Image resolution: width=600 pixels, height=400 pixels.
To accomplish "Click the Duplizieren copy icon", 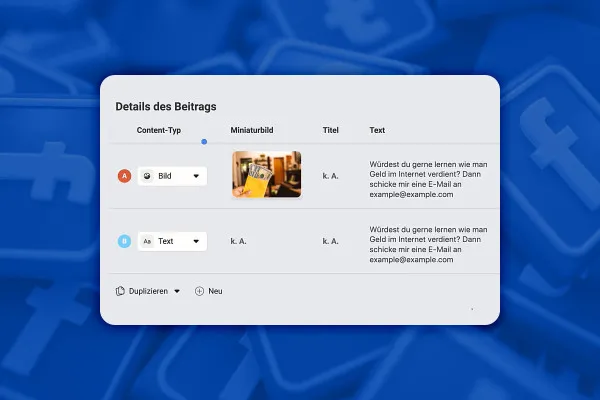I will pyautogui.click(x=120, y=291).
